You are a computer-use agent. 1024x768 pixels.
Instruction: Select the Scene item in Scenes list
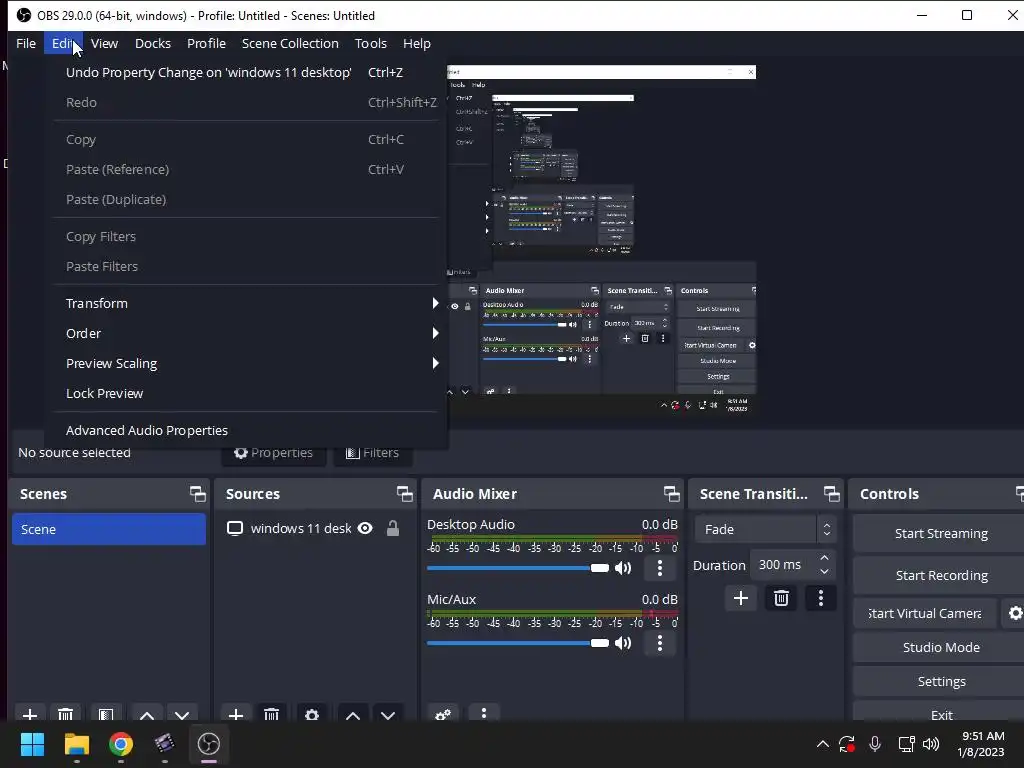pos(108,529)
